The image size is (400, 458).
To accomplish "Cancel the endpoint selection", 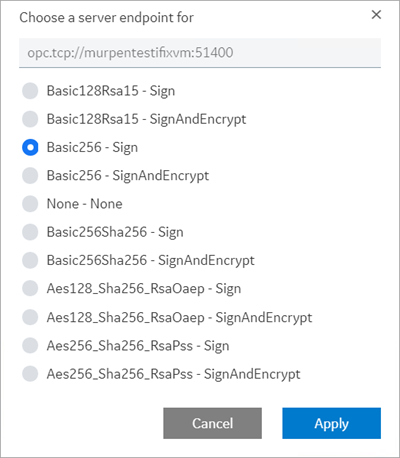I will [212, 423].
